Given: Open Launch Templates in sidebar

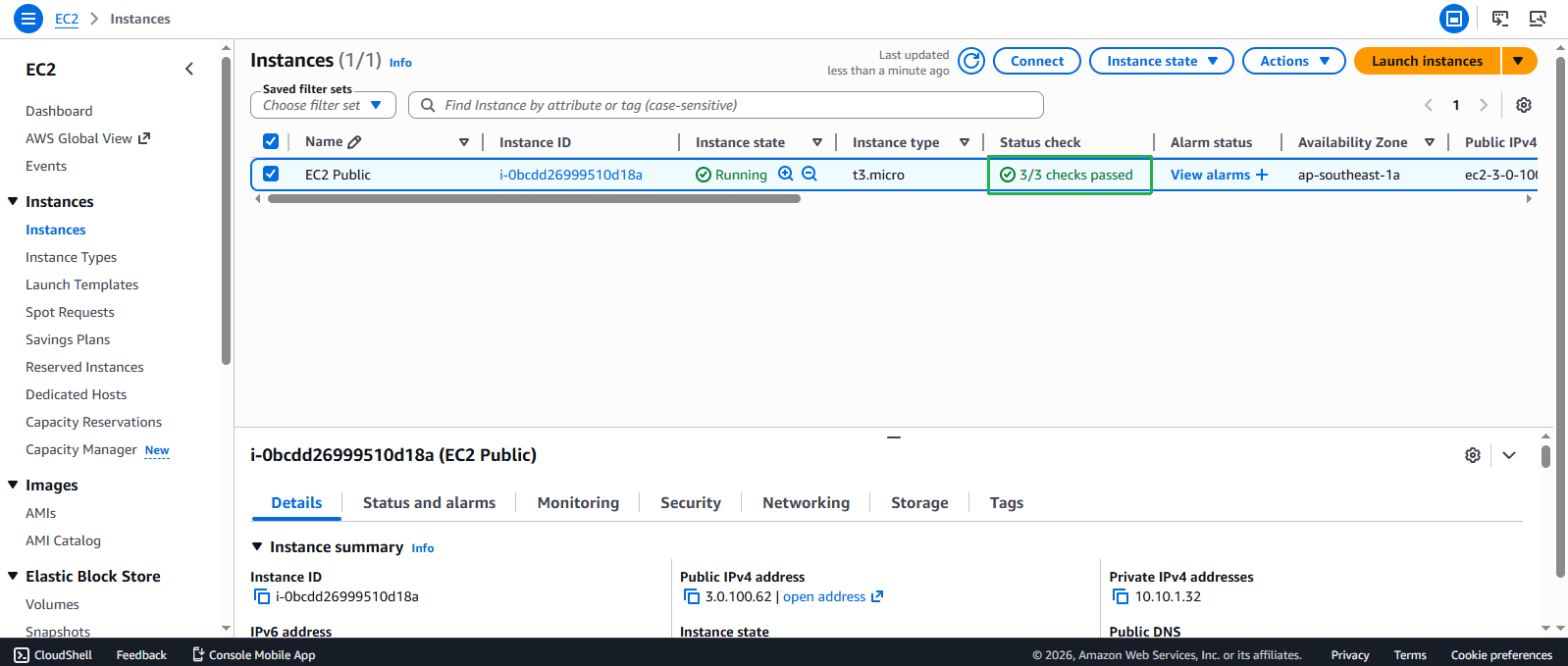Looking at the screenshot, I should click(x=82, y=284).
